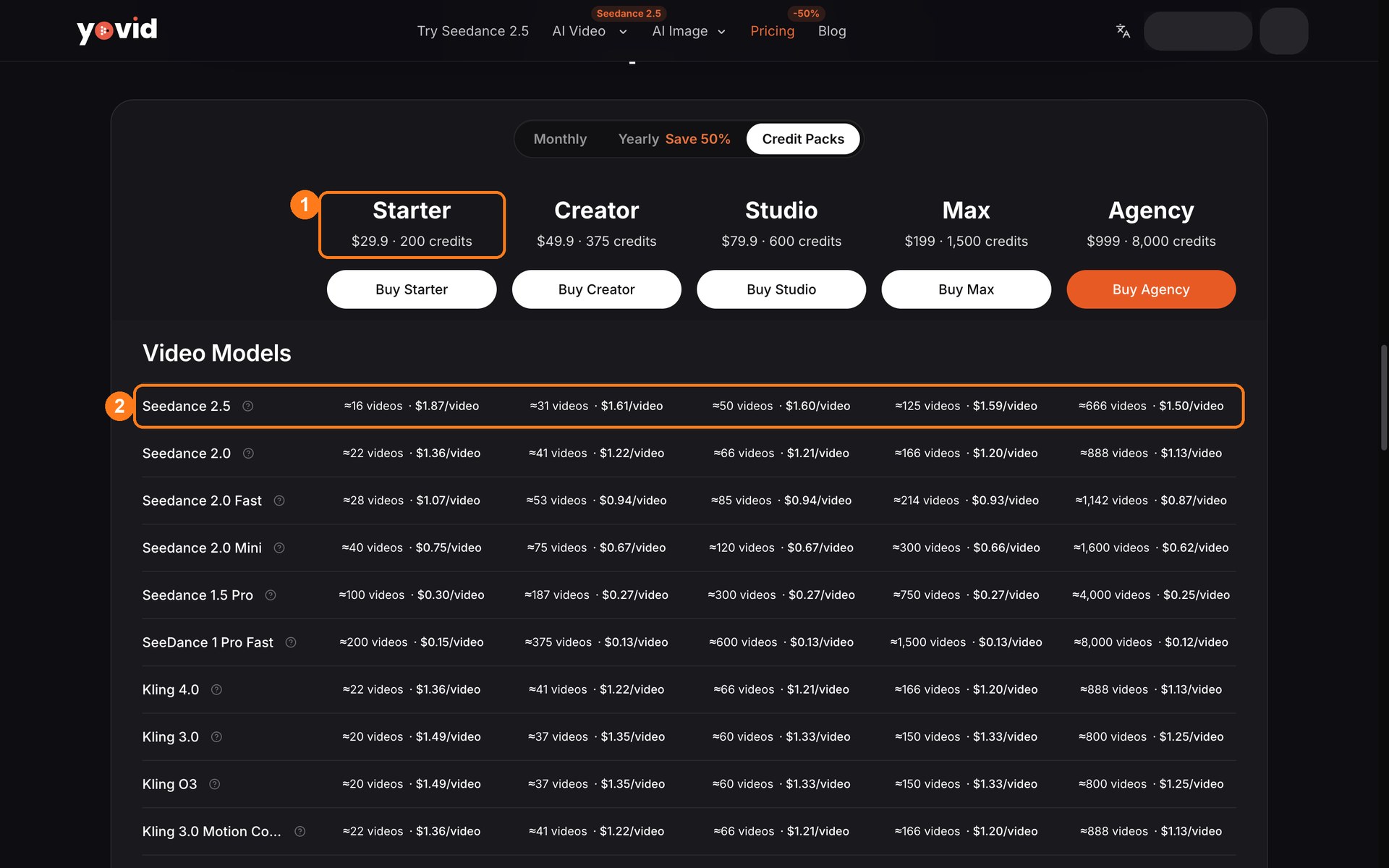Expand the AI Image dropdown chevron
The image size is (1389, 868).
721,32
